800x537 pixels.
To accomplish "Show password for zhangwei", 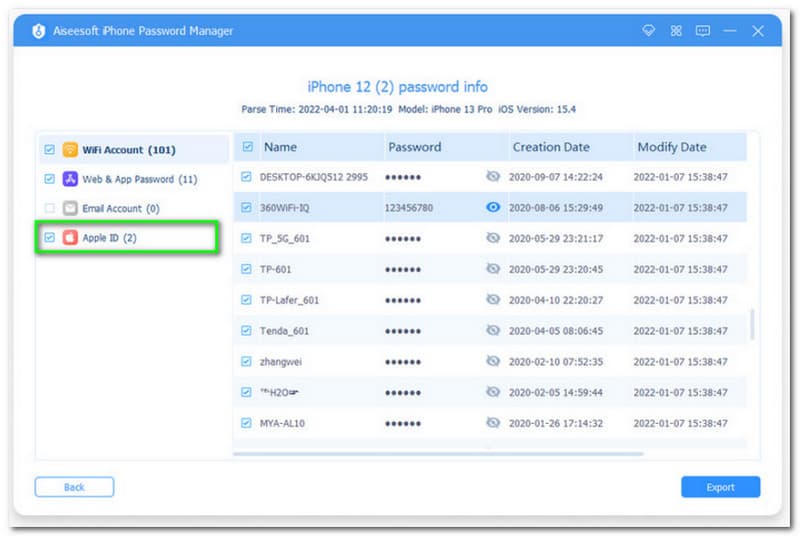I will click(492, 361).
